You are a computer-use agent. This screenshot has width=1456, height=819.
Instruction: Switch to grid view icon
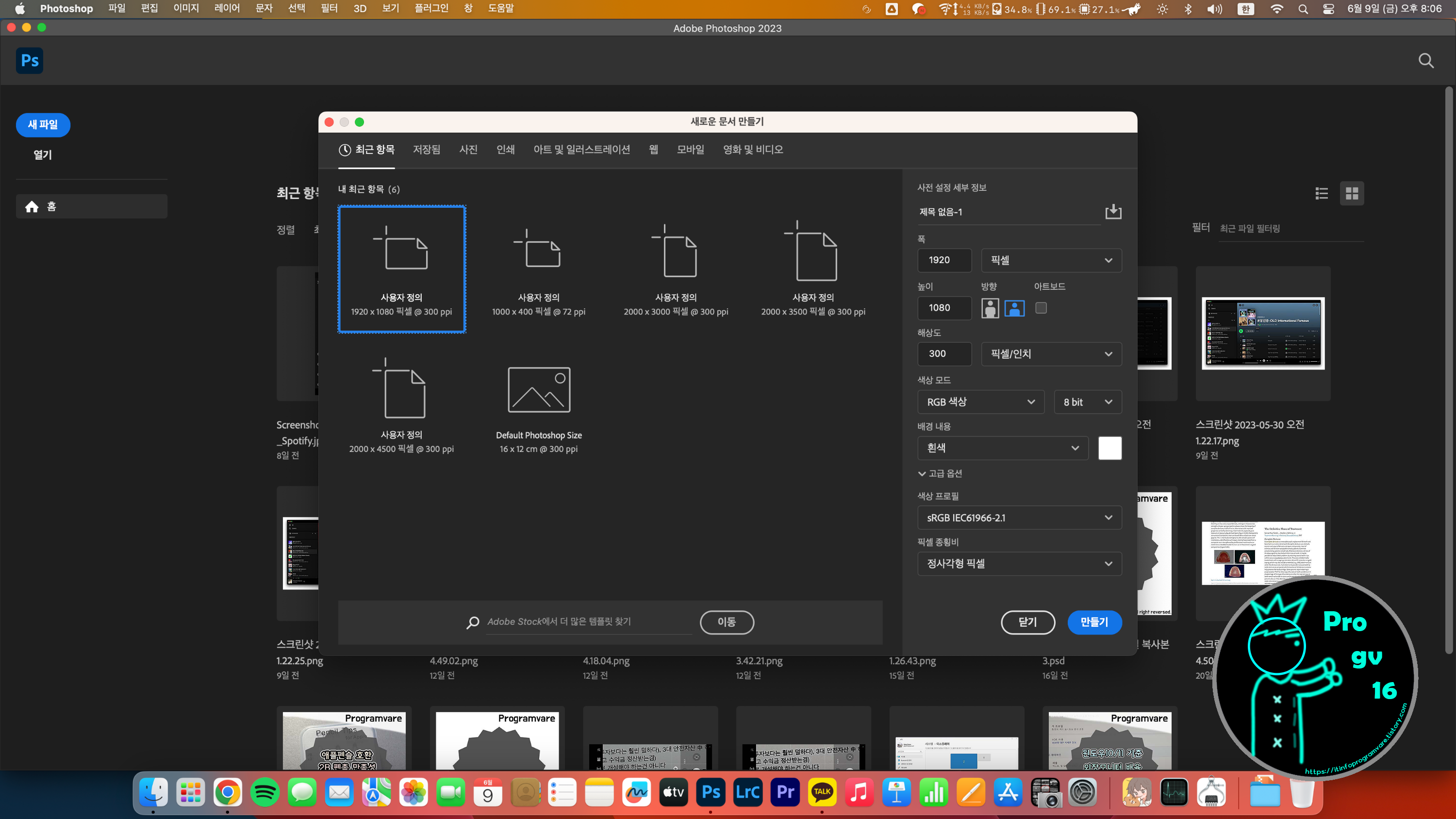coord(1352,194)
